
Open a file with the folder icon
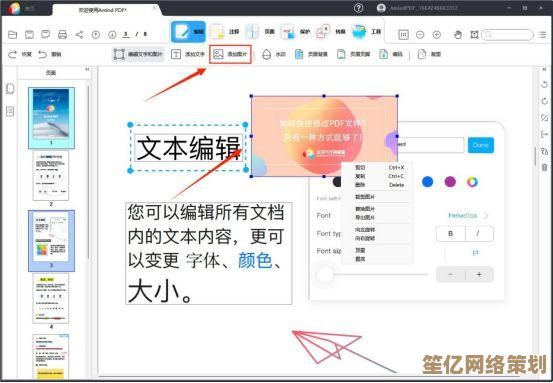coord(13,35)
